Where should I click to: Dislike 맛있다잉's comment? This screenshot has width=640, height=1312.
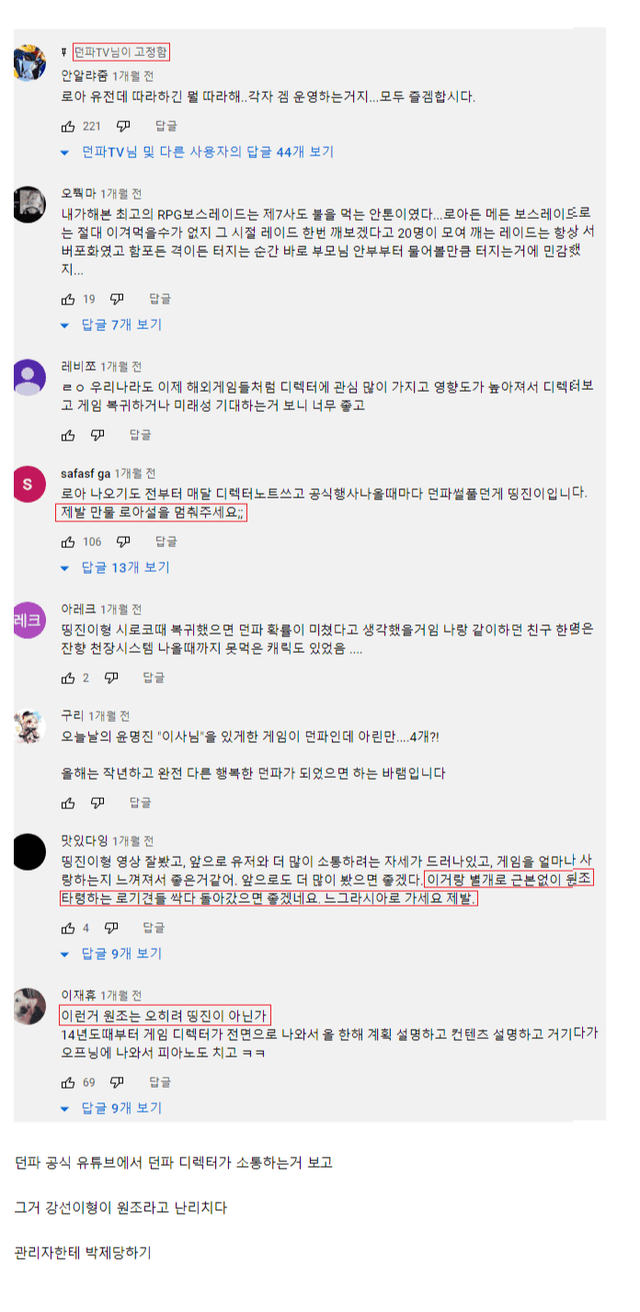[111, 928]
